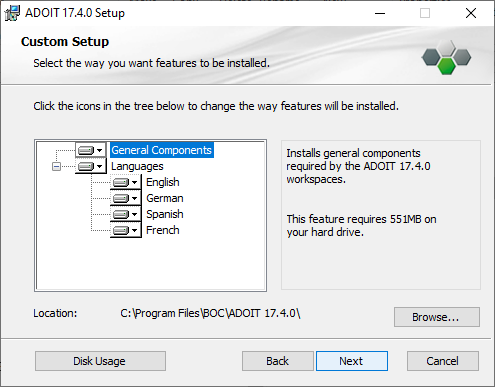Click the ADOIT setup title bar icon
This screenshot has height=387, width=495.
(x=12, y=13)
